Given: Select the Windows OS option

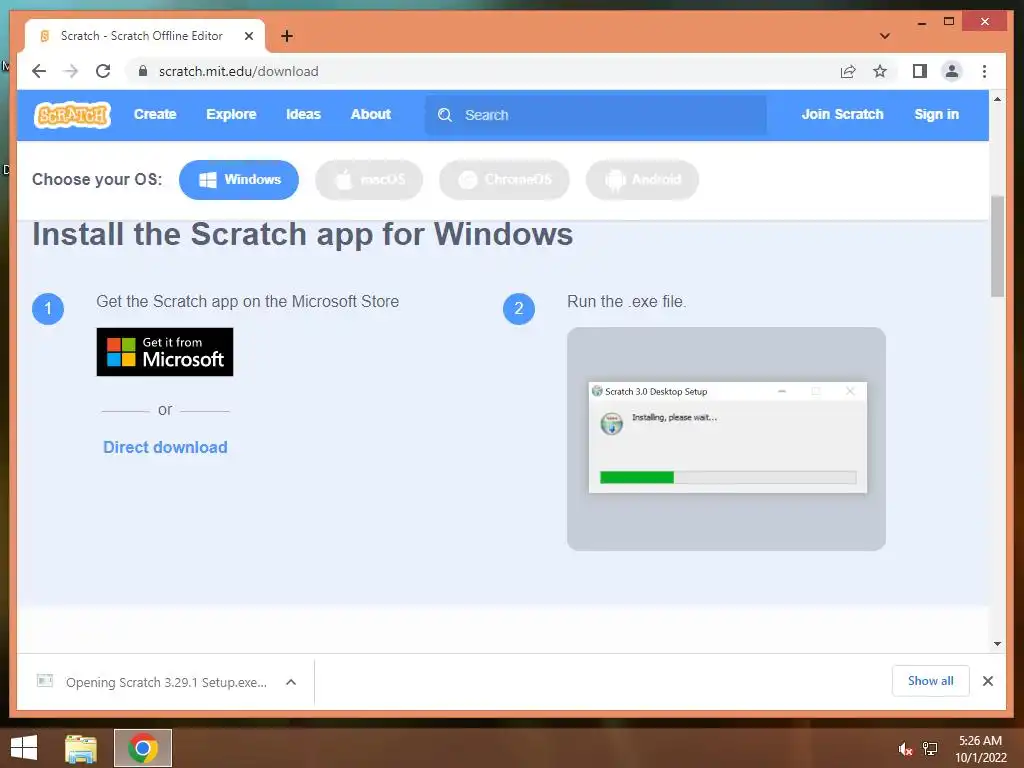Looking at the screenshot, I should coord(239,180).
